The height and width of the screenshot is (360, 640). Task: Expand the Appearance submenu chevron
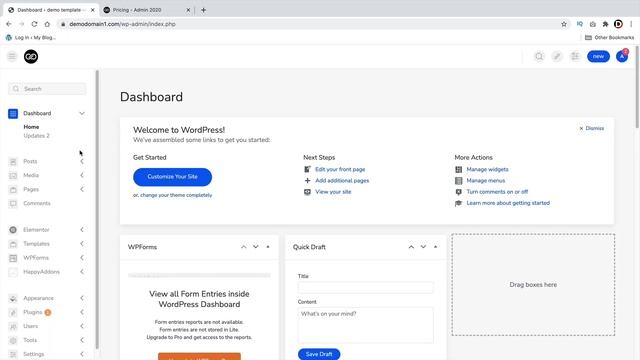click(x=82, y=298)
